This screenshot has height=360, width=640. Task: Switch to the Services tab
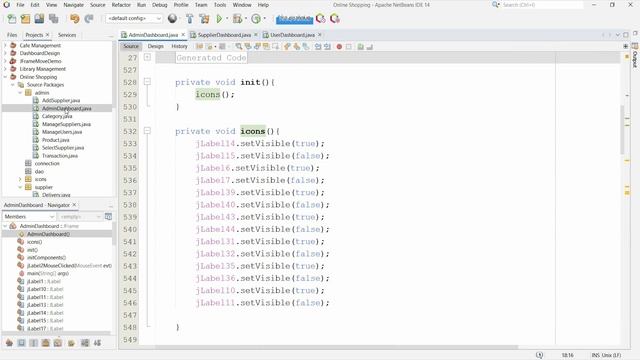67,35
